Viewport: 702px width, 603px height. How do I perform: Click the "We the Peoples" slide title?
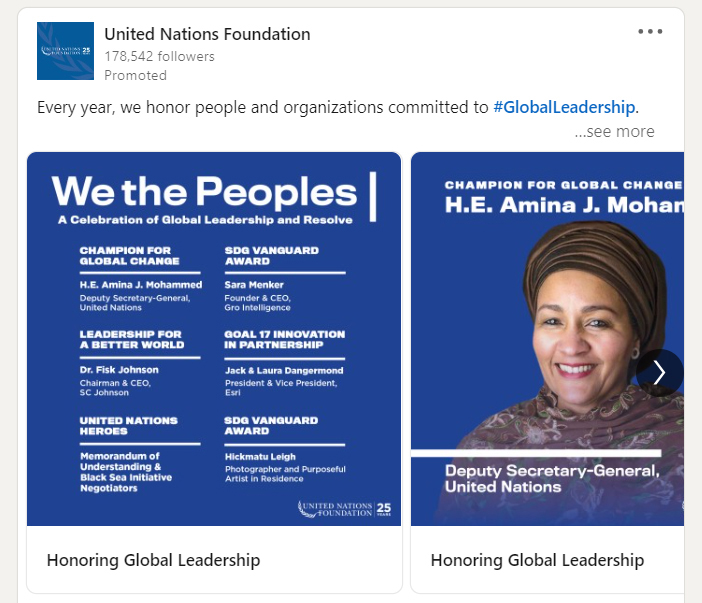pyautogui.click(x=204, y=191)
